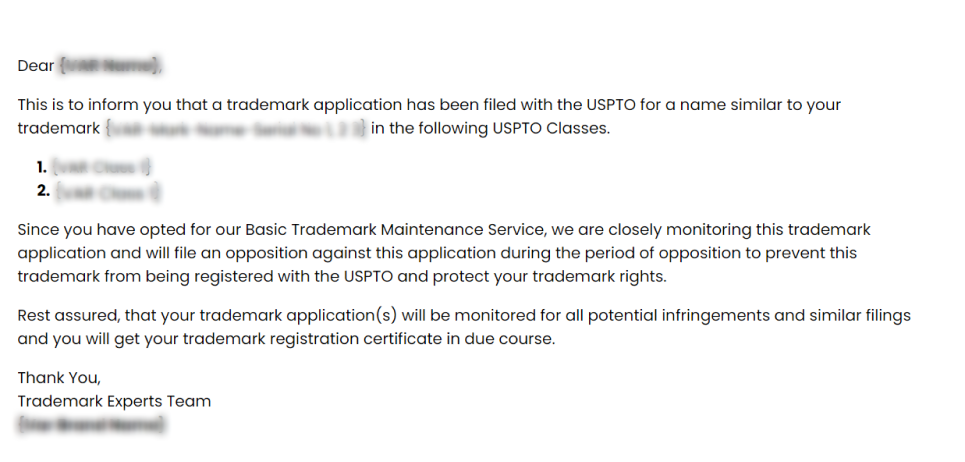This screenshot has height=462, width=965.
Task: Click the word "Dear" in the greeting
Action: pos(35,66)
